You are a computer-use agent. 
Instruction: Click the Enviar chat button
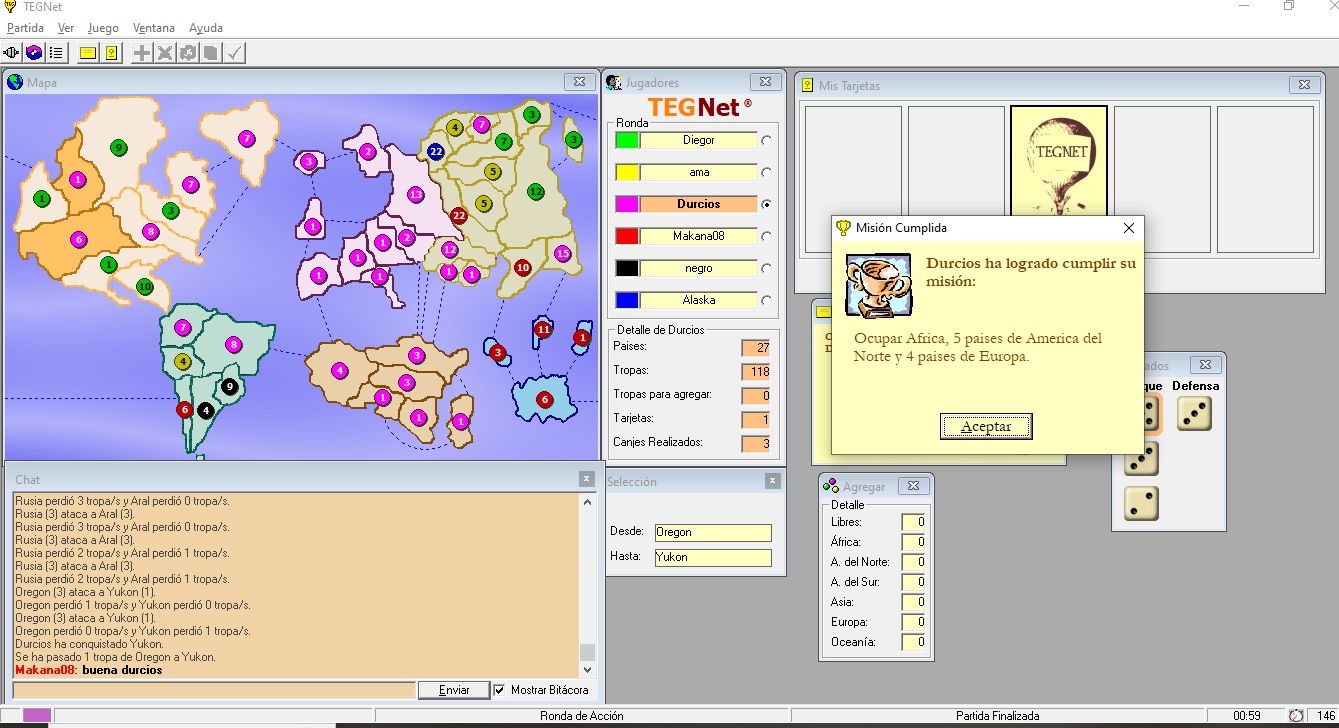click(454, 690)
